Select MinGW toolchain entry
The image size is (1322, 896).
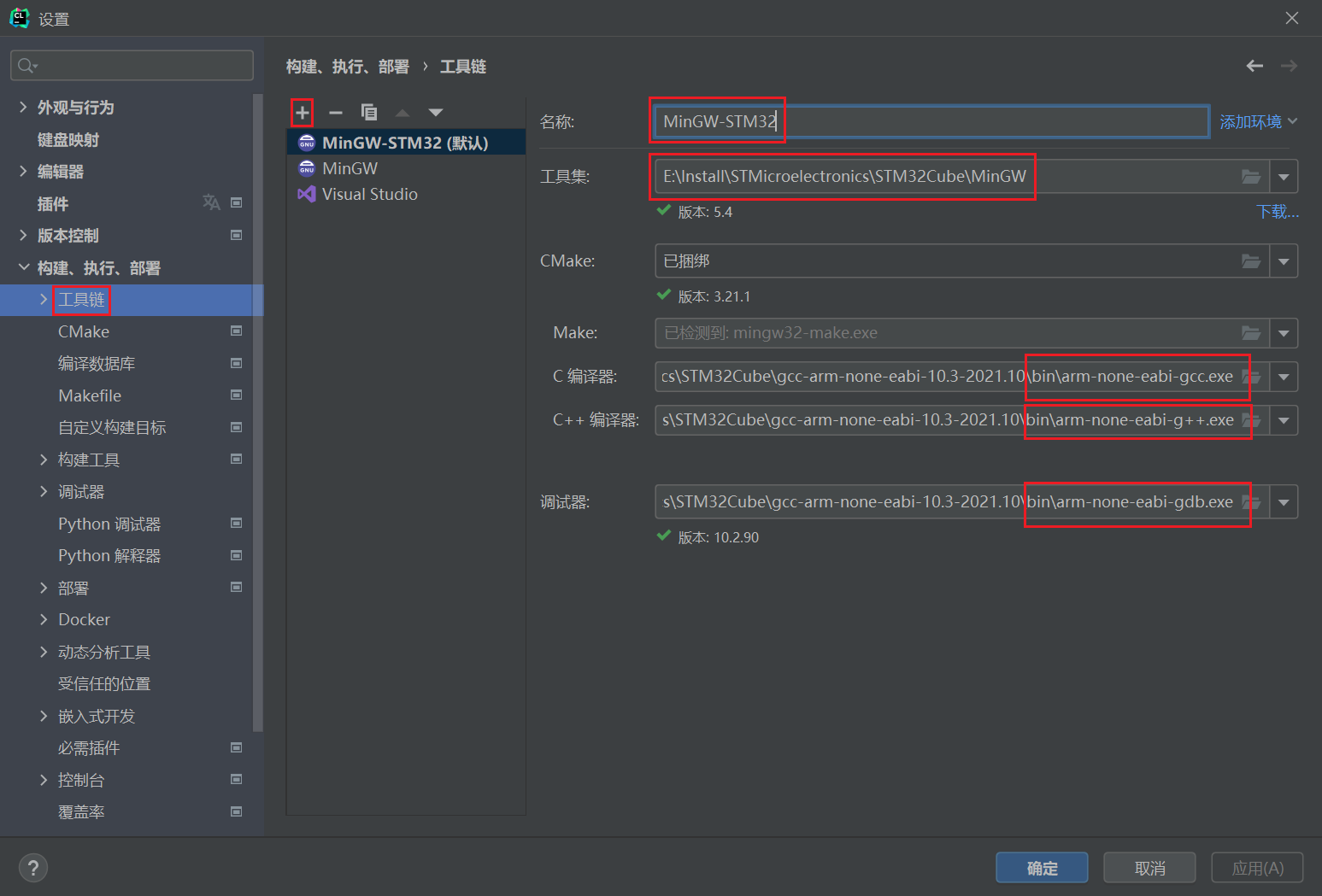pos(406,168)
